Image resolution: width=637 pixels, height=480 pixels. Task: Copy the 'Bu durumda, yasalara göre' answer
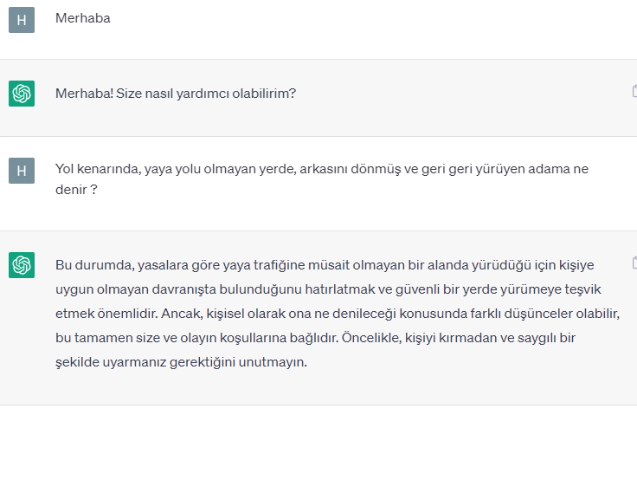coord(634,262)
